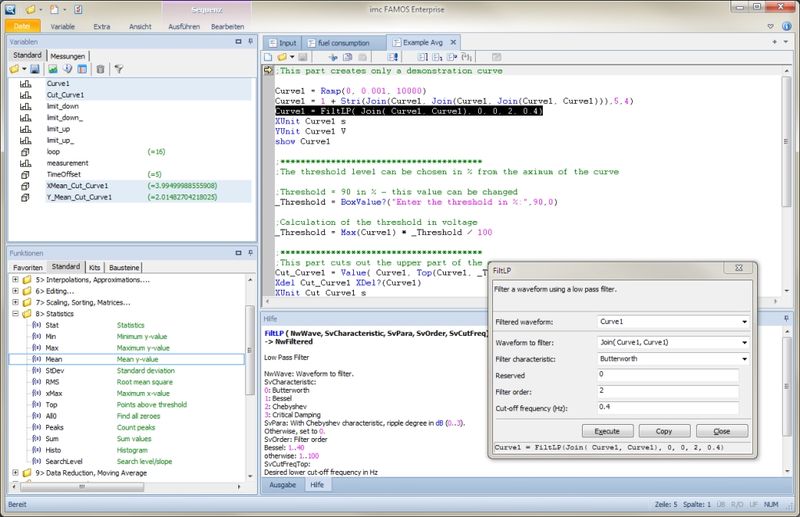Click Close in the FiltLP dialog
Image resolution: width=800 pixels, height=517 pixels.
click(x=722, y=431)
